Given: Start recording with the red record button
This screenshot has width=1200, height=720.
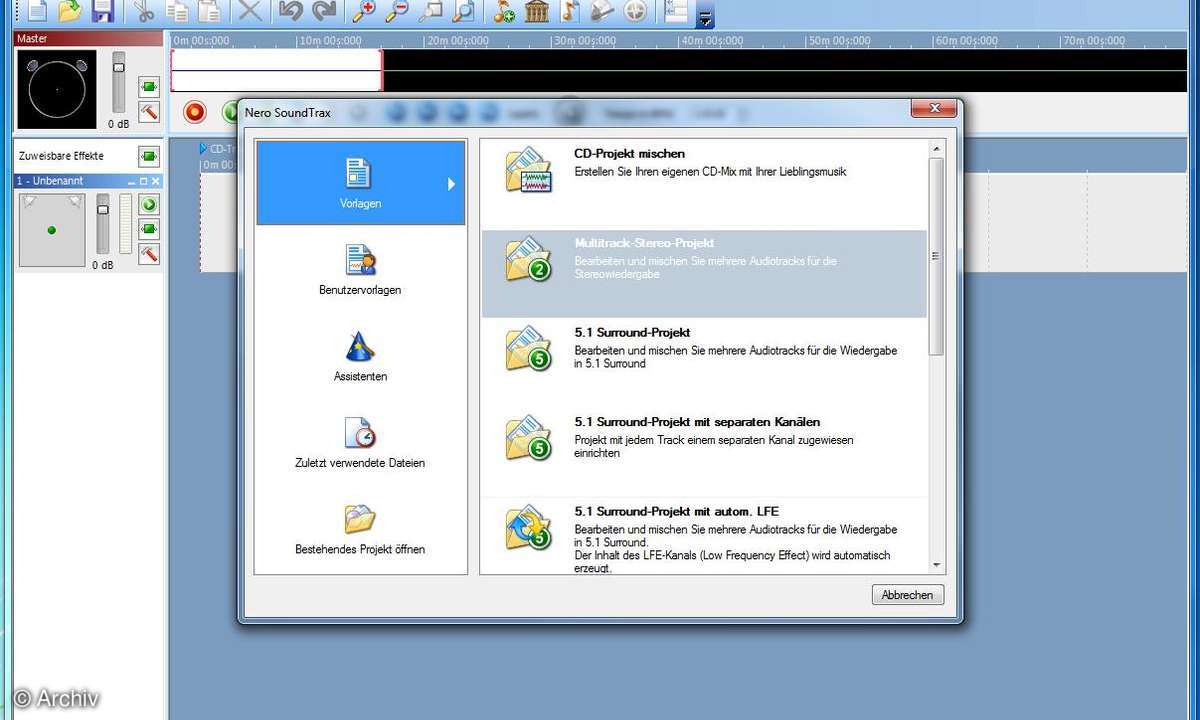Looking at the screenshot, I should (x=195, y=111).
